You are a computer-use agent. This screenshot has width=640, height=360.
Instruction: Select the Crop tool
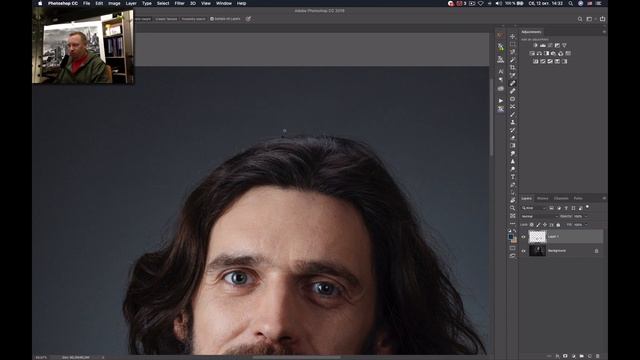point(513,67)
